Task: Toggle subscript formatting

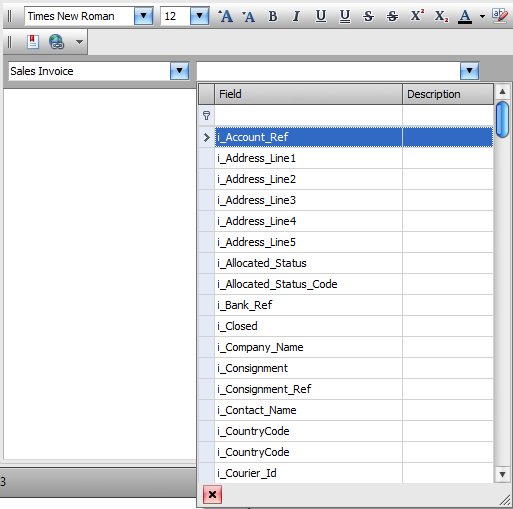Action: (441, 16)
